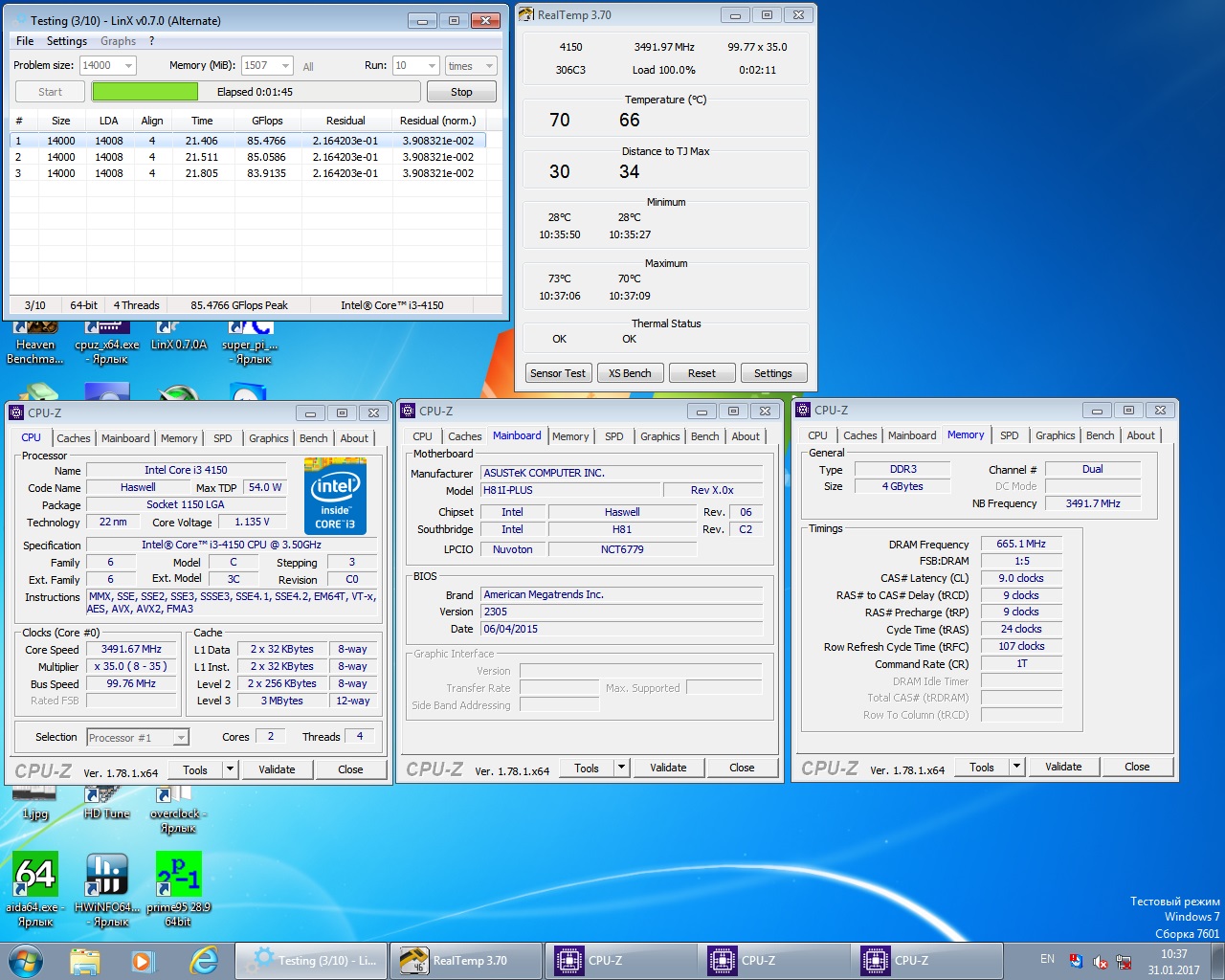
Task: Open the Memory (MiB) dropdown in LinX
Action: 285,65
